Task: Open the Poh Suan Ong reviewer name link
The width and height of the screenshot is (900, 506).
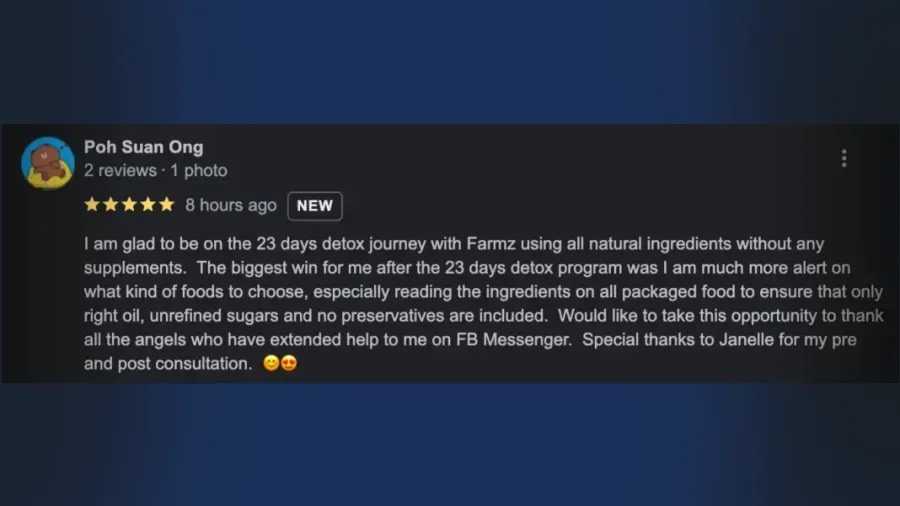Action: coord(143,147)
